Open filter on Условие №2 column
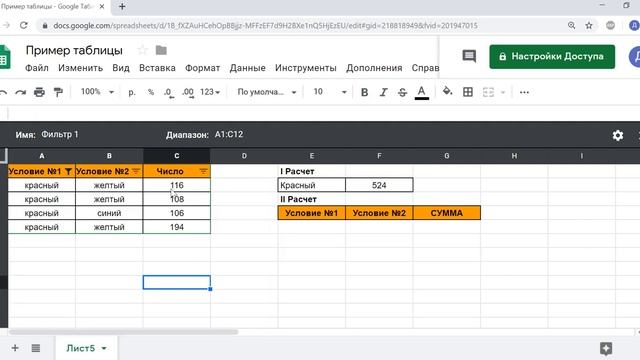The height and width of the screenshot is (360, 640). pos(136,171)
